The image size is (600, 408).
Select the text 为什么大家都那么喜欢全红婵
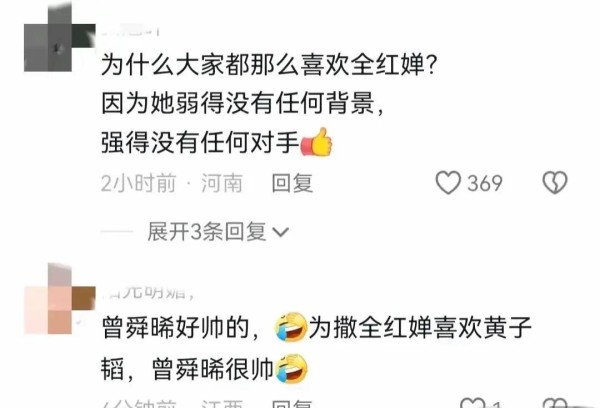click(x=264, y=64)
